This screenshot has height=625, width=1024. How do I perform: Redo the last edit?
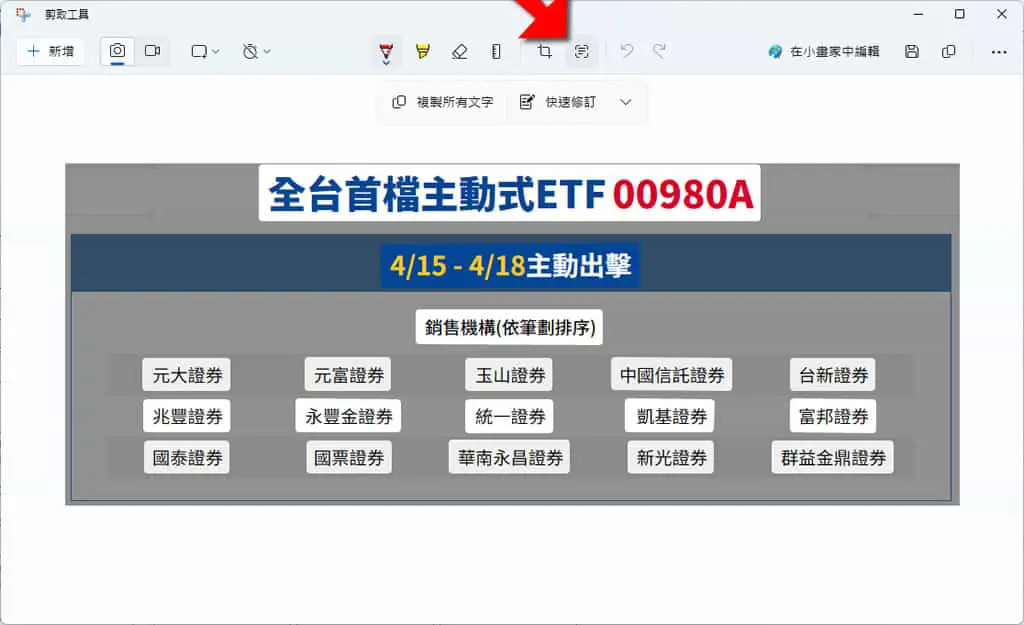click(660, 51)
